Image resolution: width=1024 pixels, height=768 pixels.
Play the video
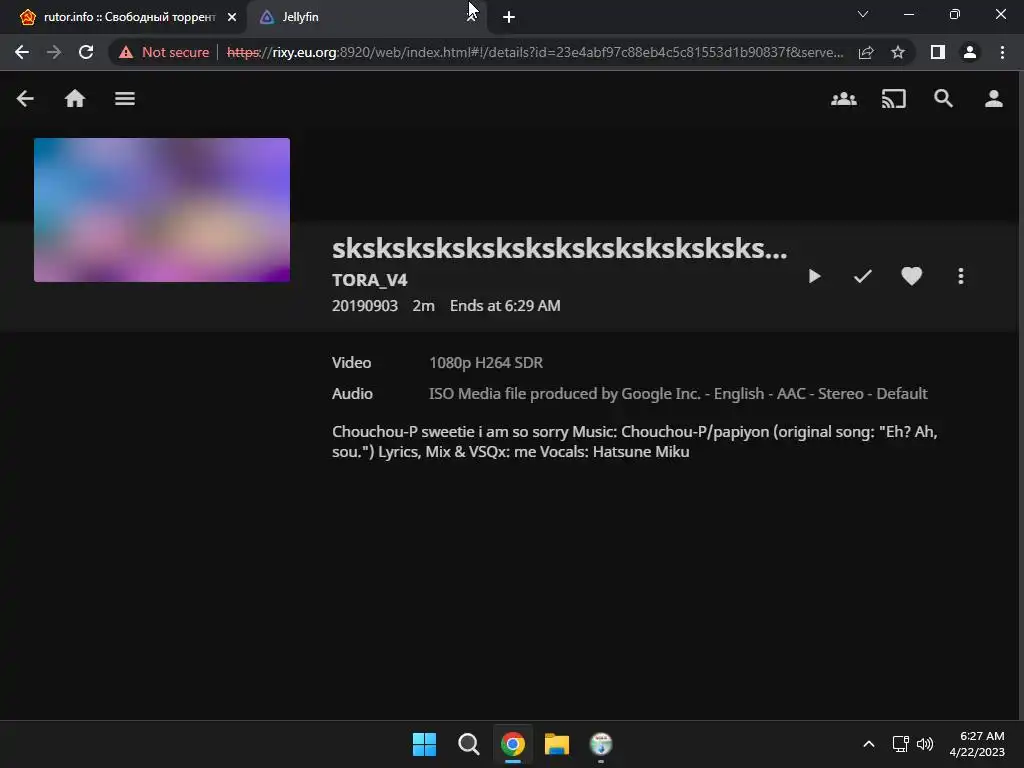[x=814, y=276]
